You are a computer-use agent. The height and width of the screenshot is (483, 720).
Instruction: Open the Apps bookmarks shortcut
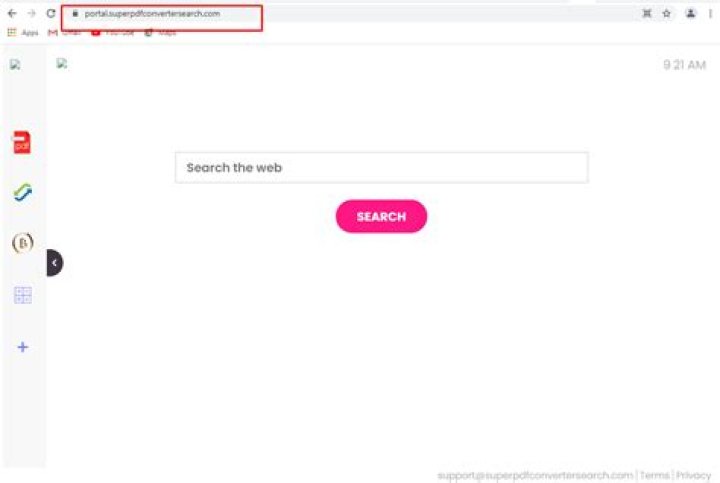pyautogui.click(x=23, y=33)
